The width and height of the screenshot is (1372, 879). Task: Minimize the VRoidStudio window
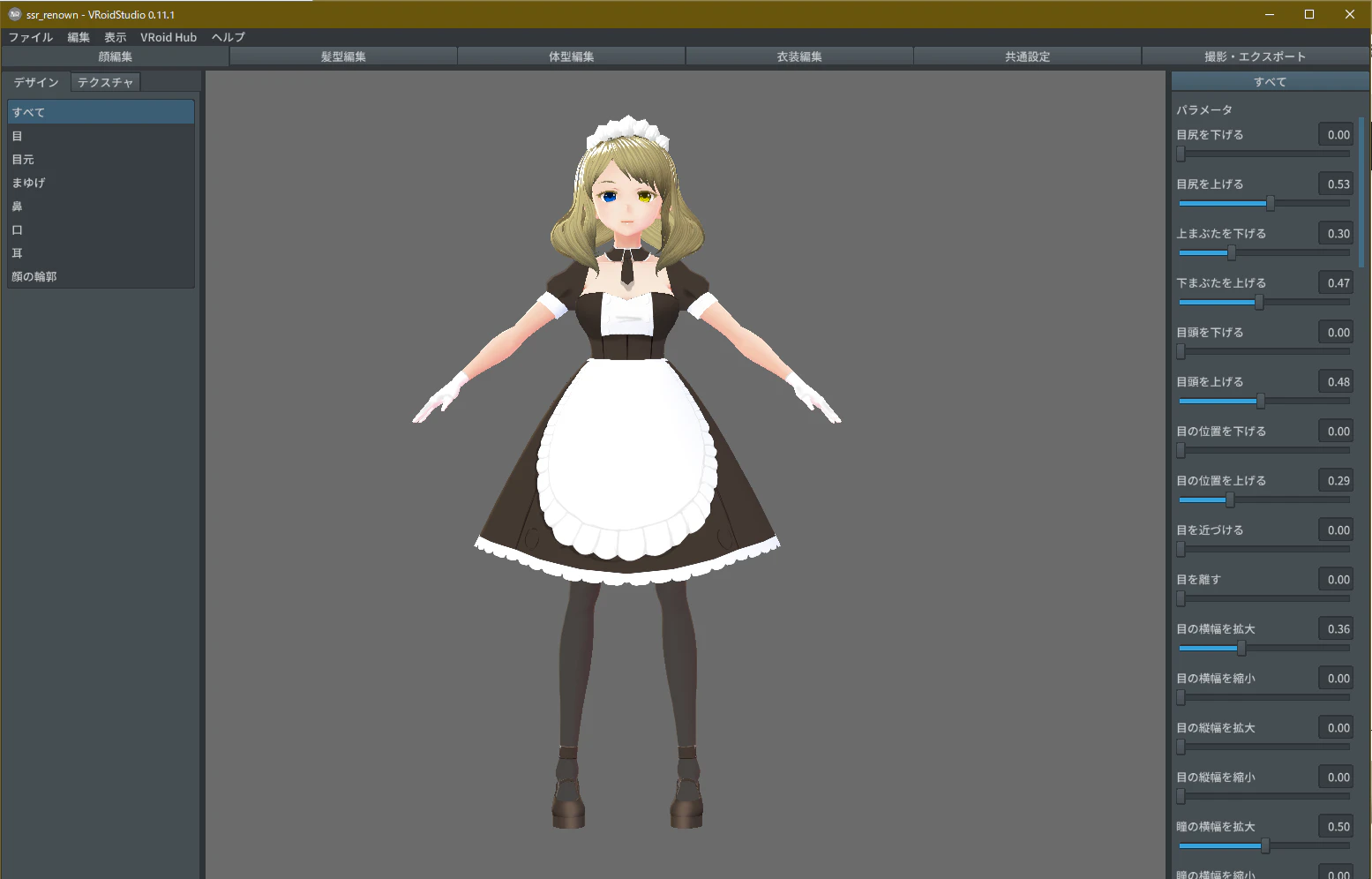pos(1270,14)
